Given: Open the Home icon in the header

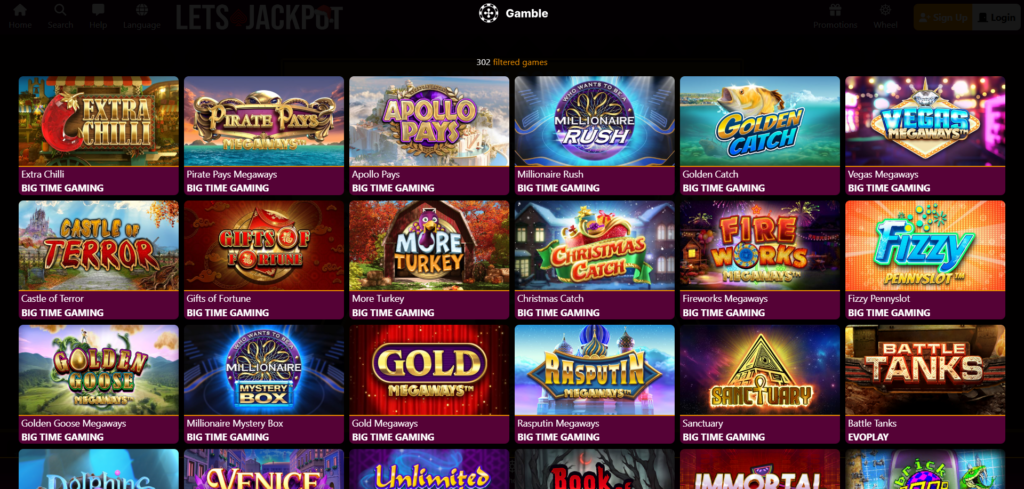Looking at the screenshot, I should pos(20,10).
